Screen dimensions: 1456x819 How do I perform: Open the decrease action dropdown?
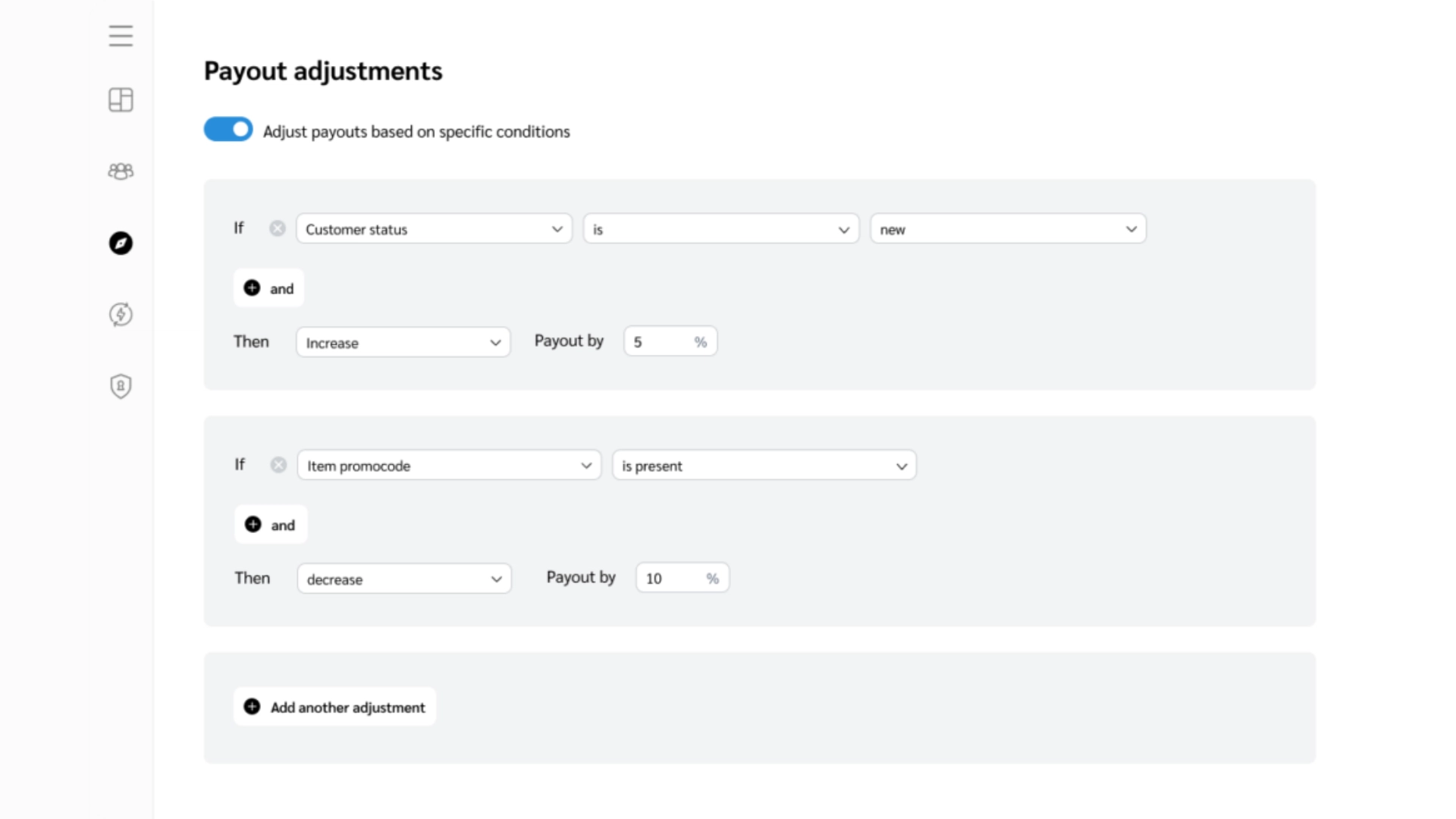tap(404, 579)
